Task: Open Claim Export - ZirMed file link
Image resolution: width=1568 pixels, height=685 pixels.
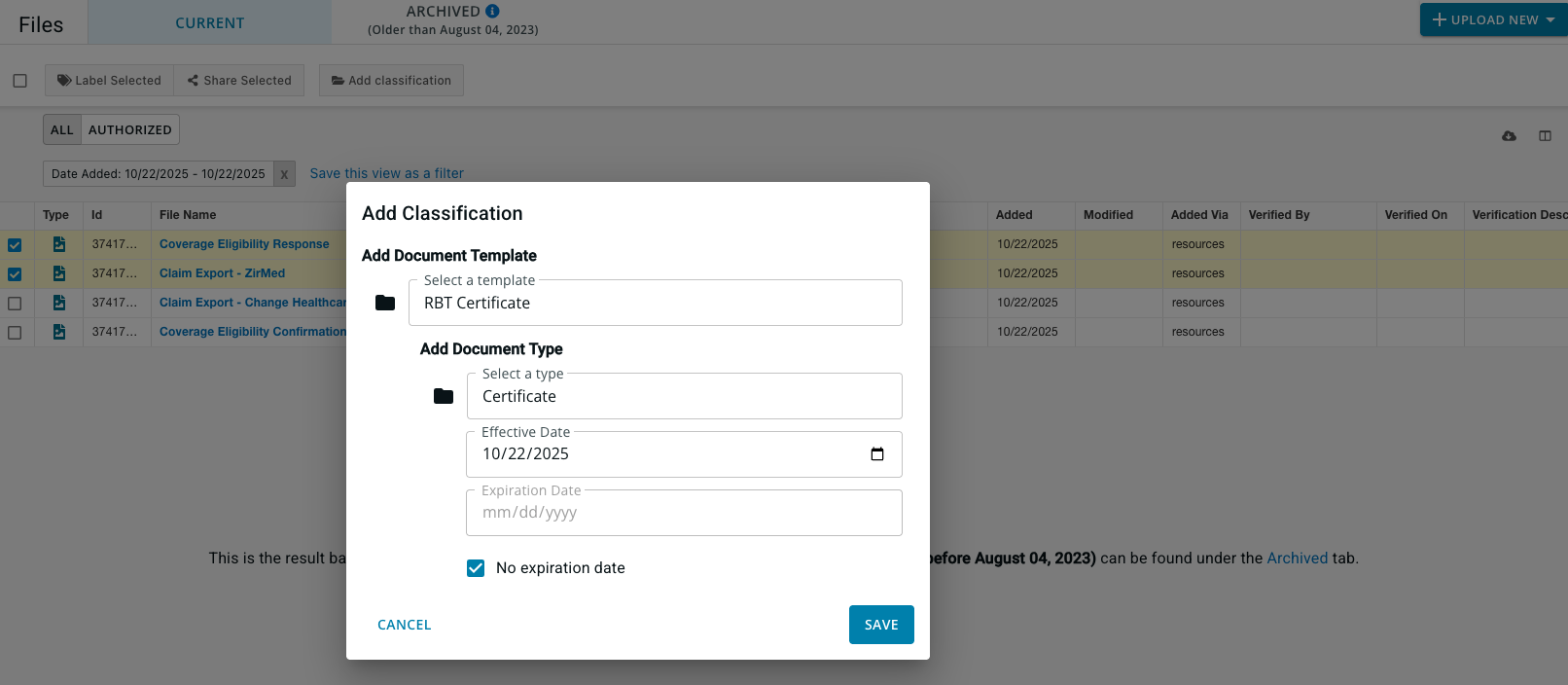Action: (x=223, y=273)
